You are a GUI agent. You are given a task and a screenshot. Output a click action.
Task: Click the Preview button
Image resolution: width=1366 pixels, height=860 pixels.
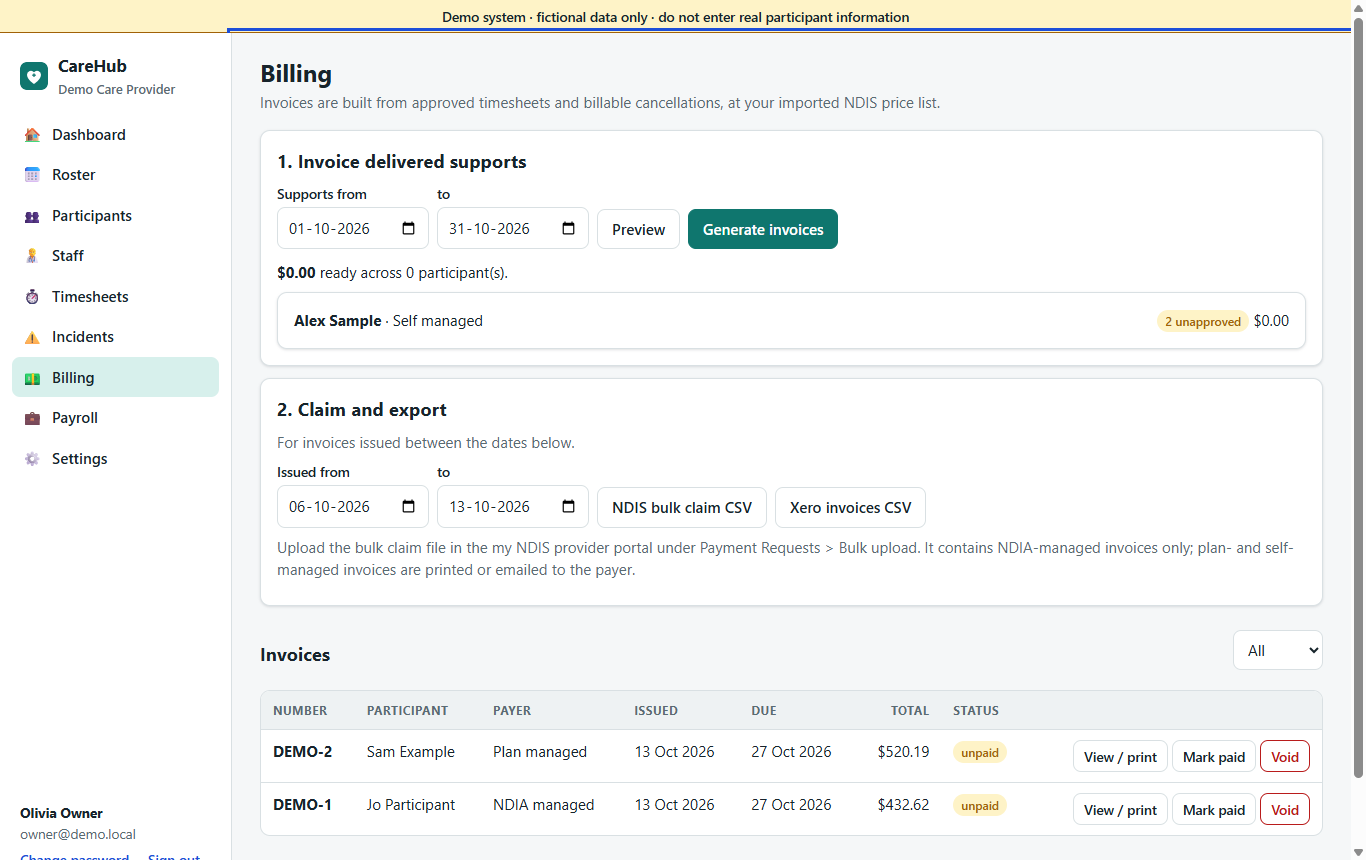pyautogui.click(x=638, y=229)
